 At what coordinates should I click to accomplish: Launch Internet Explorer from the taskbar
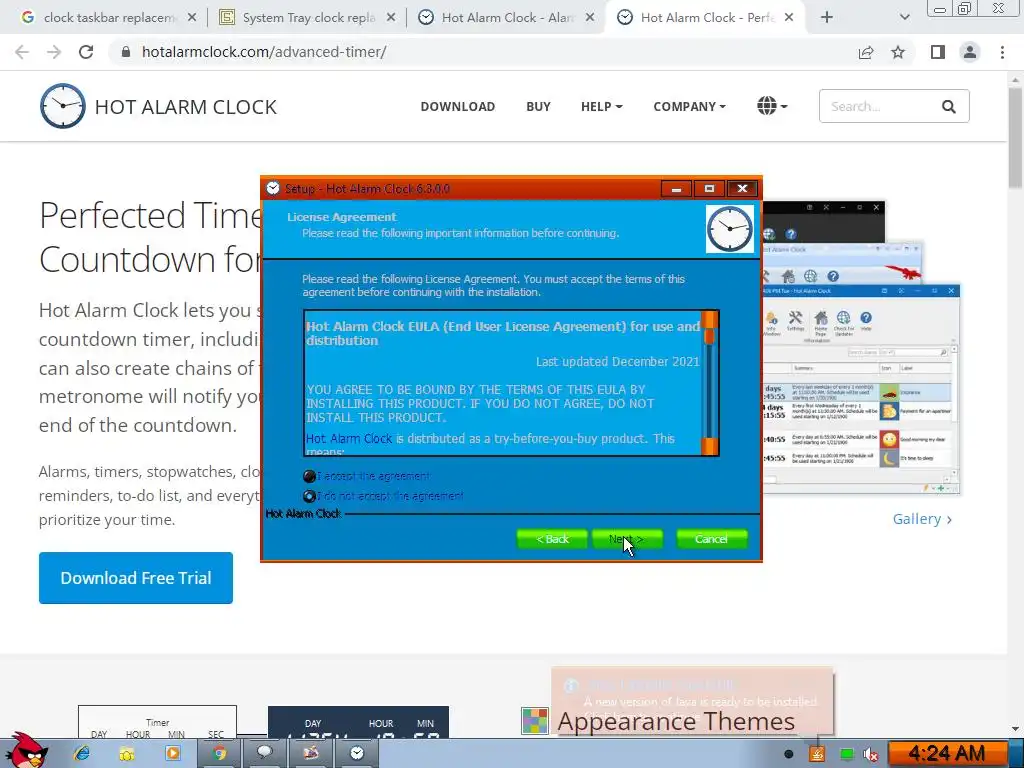tap(82, 754)
